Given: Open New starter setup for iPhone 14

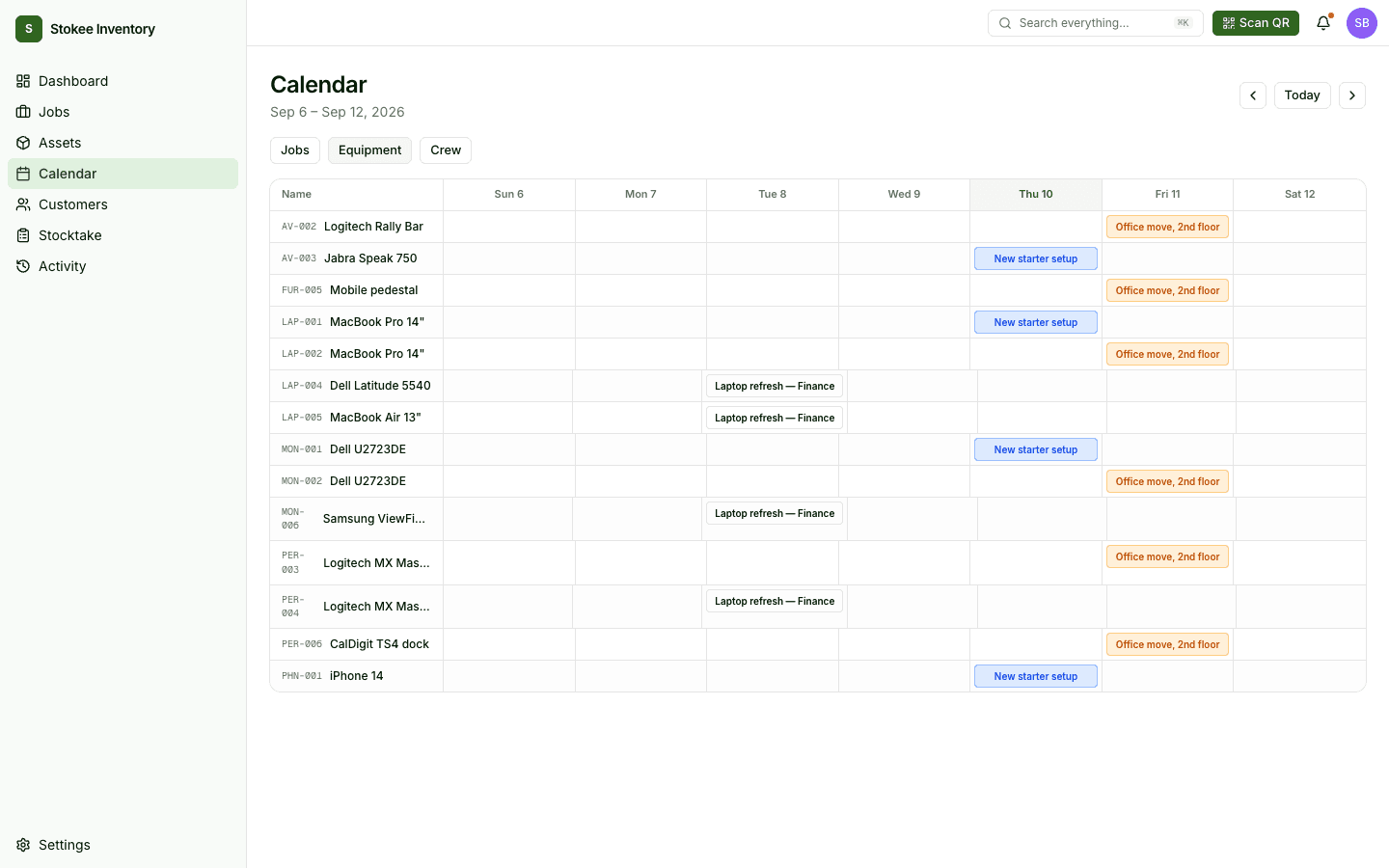Looking at the screenshot, I should 1036,676.
